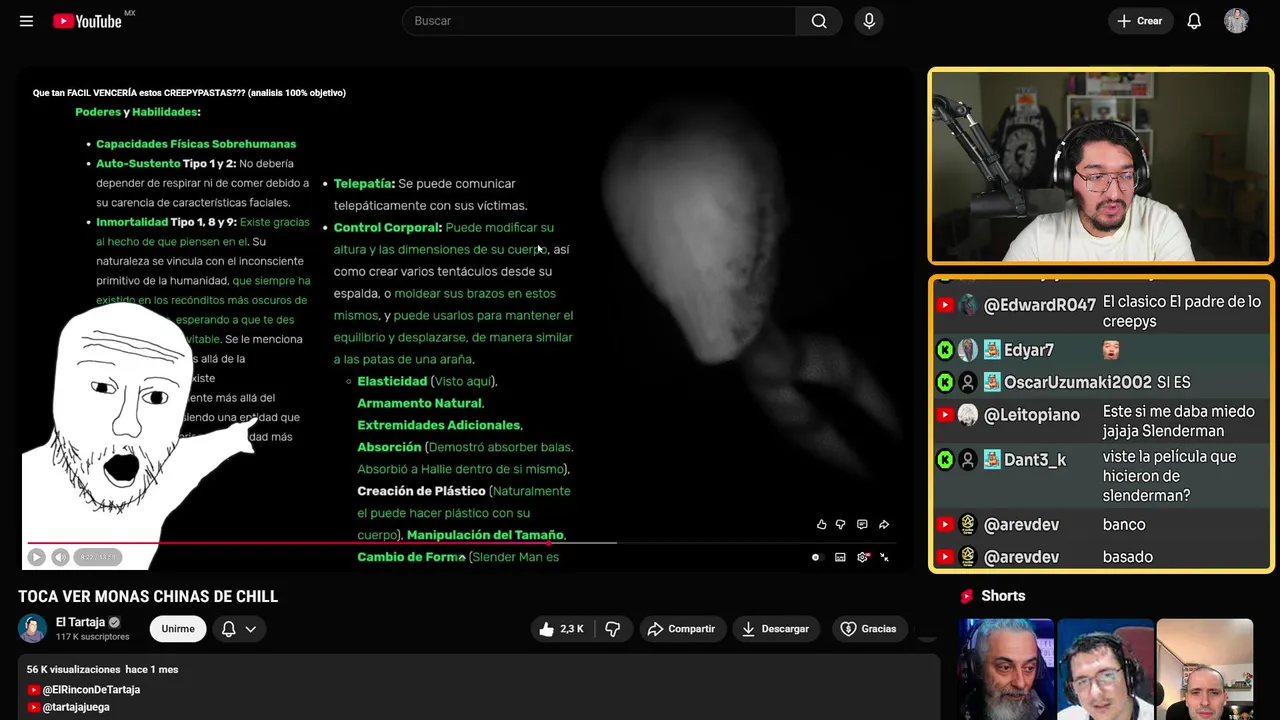
Task: Click the 117 K suscriptores text
Action: 92,637
